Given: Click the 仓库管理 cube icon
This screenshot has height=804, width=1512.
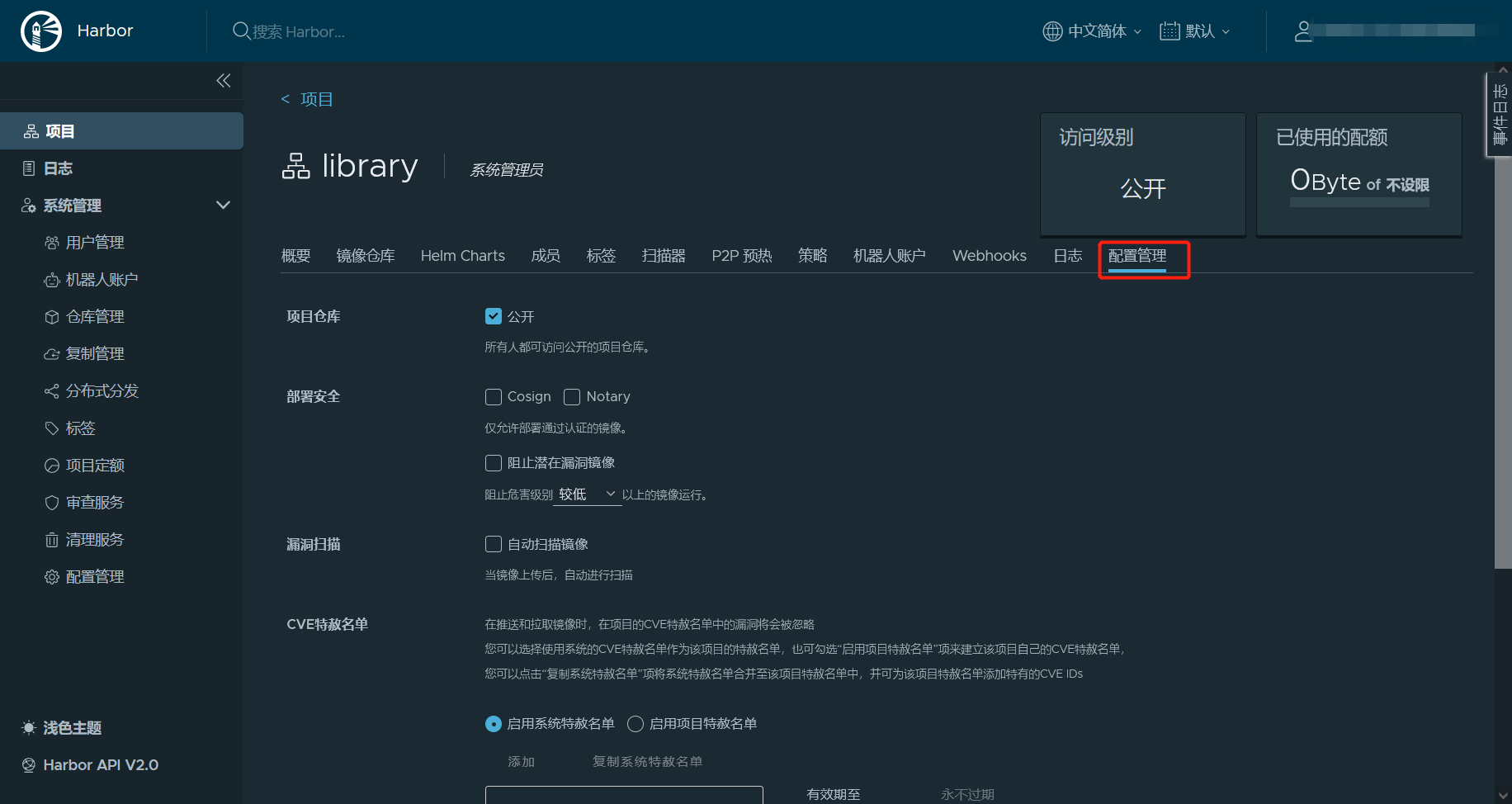Looking at the screenshot, I should click(x=52, y=317).
